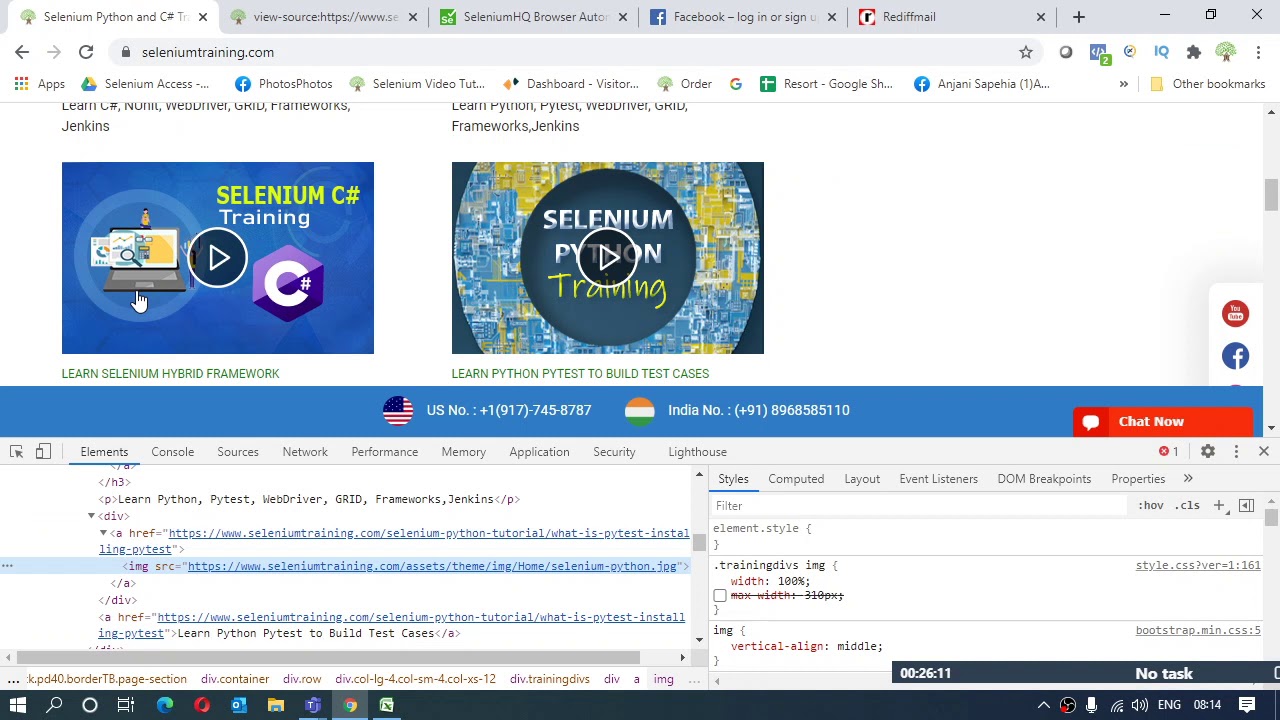Show more bookmarks chevron
The height and width of the screenshot is (720, 1280).
[1123, 84]
